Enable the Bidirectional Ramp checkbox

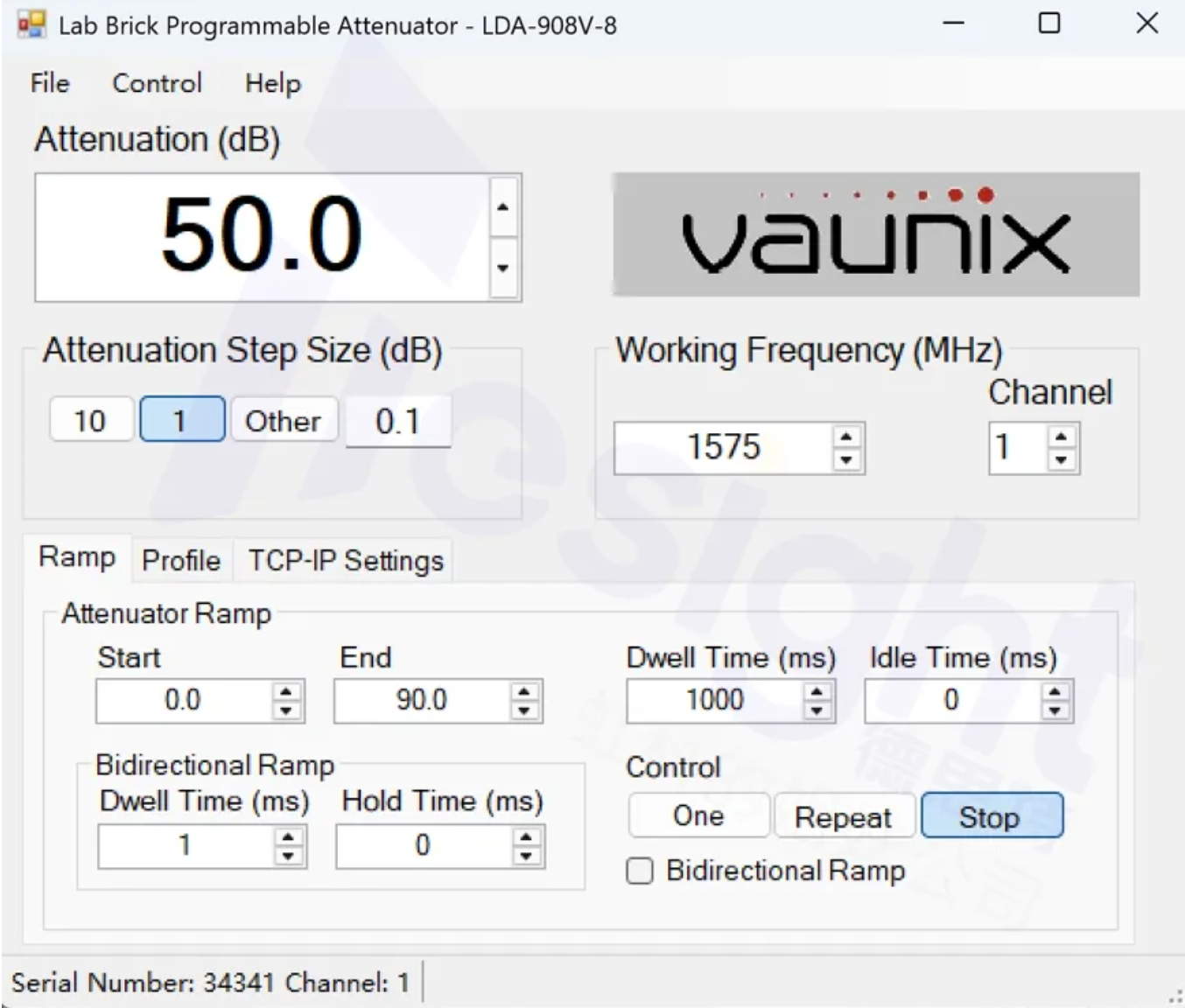point(640,871)
